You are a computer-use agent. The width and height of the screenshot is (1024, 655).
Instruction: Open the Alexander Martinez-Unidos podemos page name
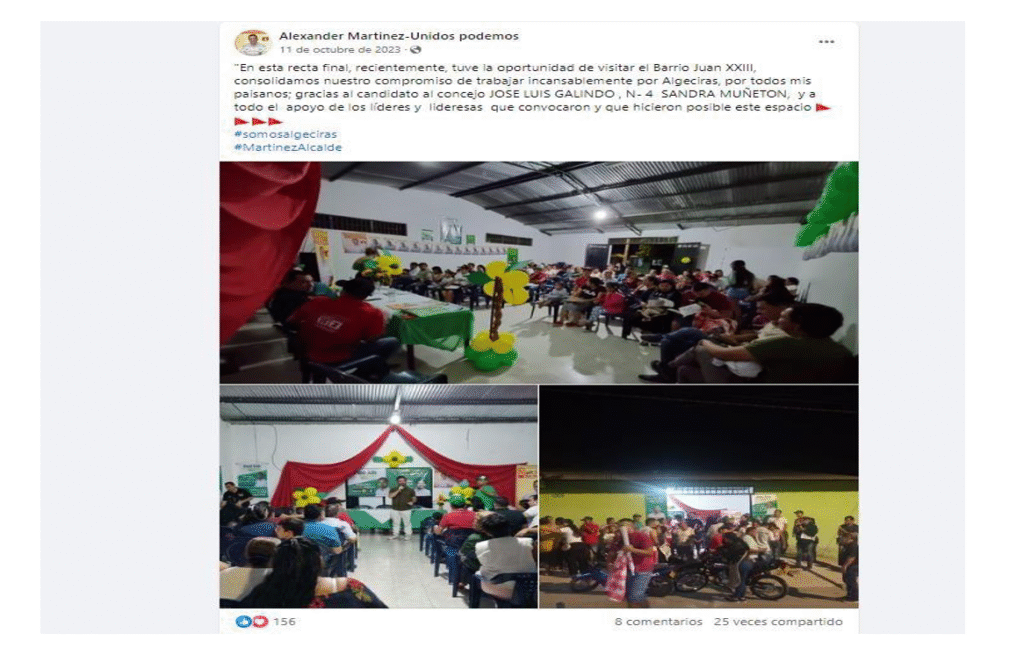point(399,36)
